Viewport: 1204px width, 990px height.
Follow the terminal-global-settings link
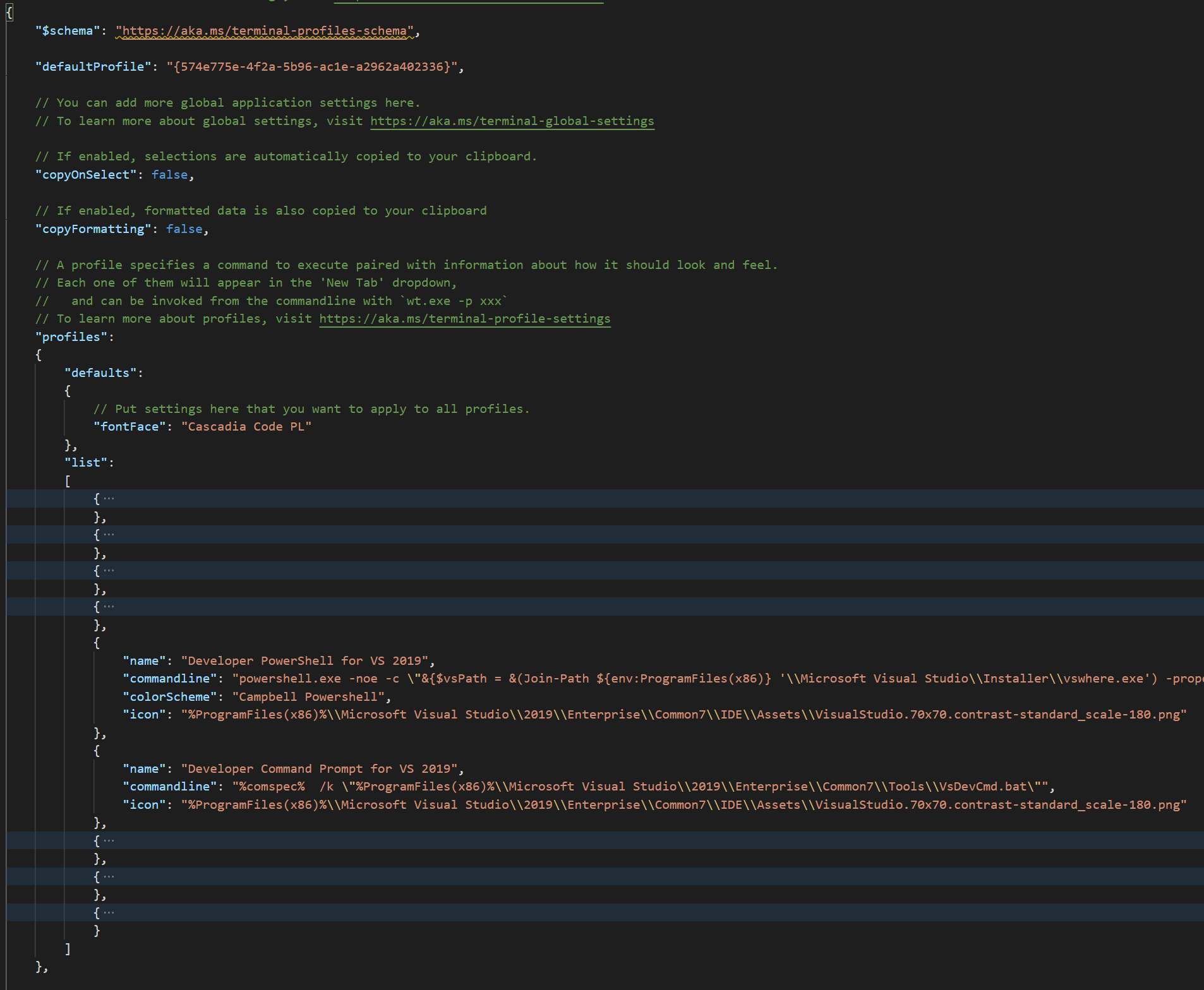coord(512,121)
